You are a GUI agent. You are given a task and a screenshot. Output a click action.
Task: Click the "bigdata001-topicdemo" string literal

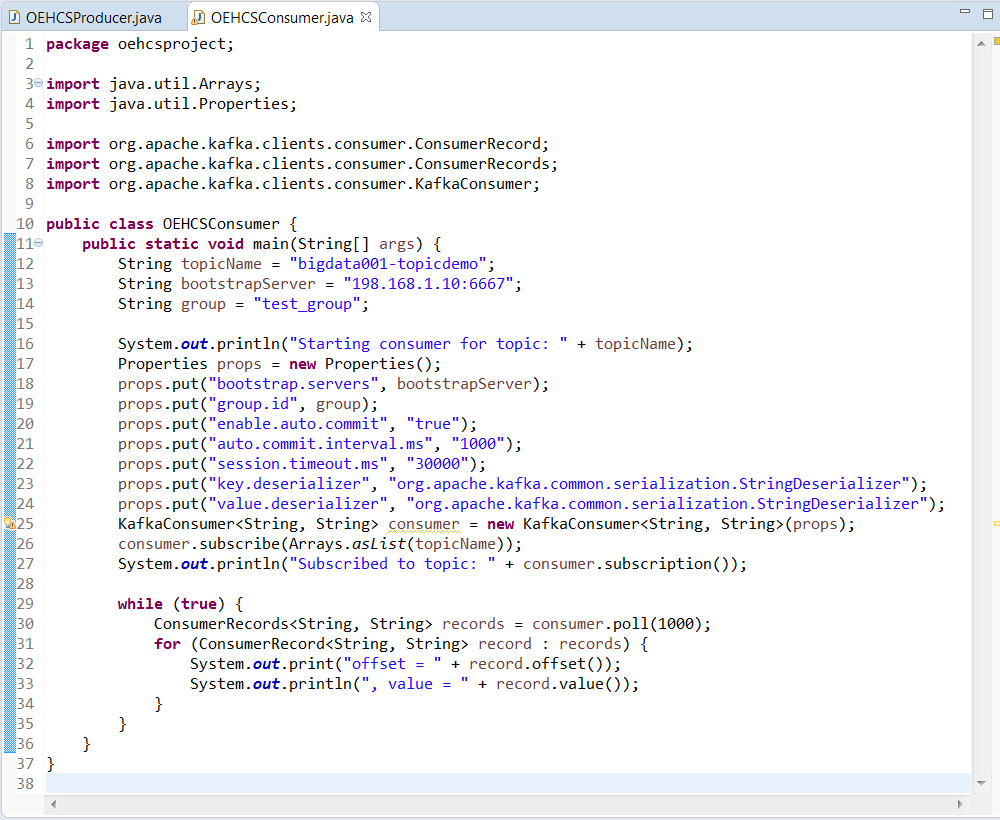pyautogui.click(x=388, y=264)
